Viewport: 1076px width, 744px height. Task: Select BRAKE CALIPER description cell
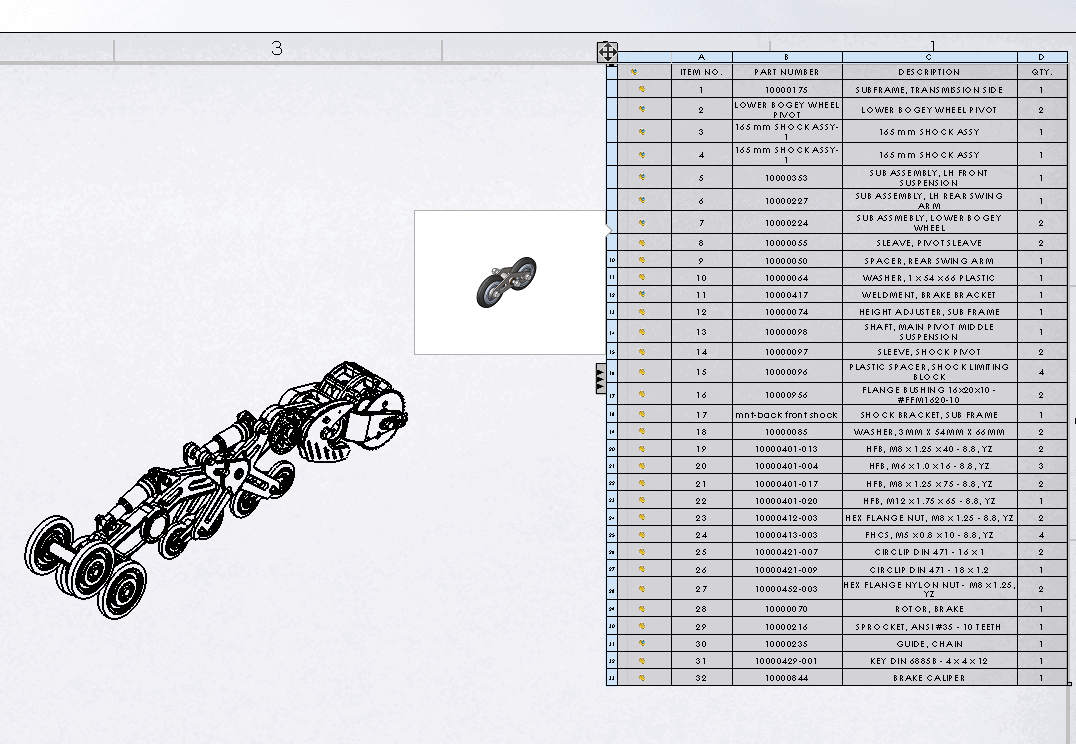[x=930, y=677]
